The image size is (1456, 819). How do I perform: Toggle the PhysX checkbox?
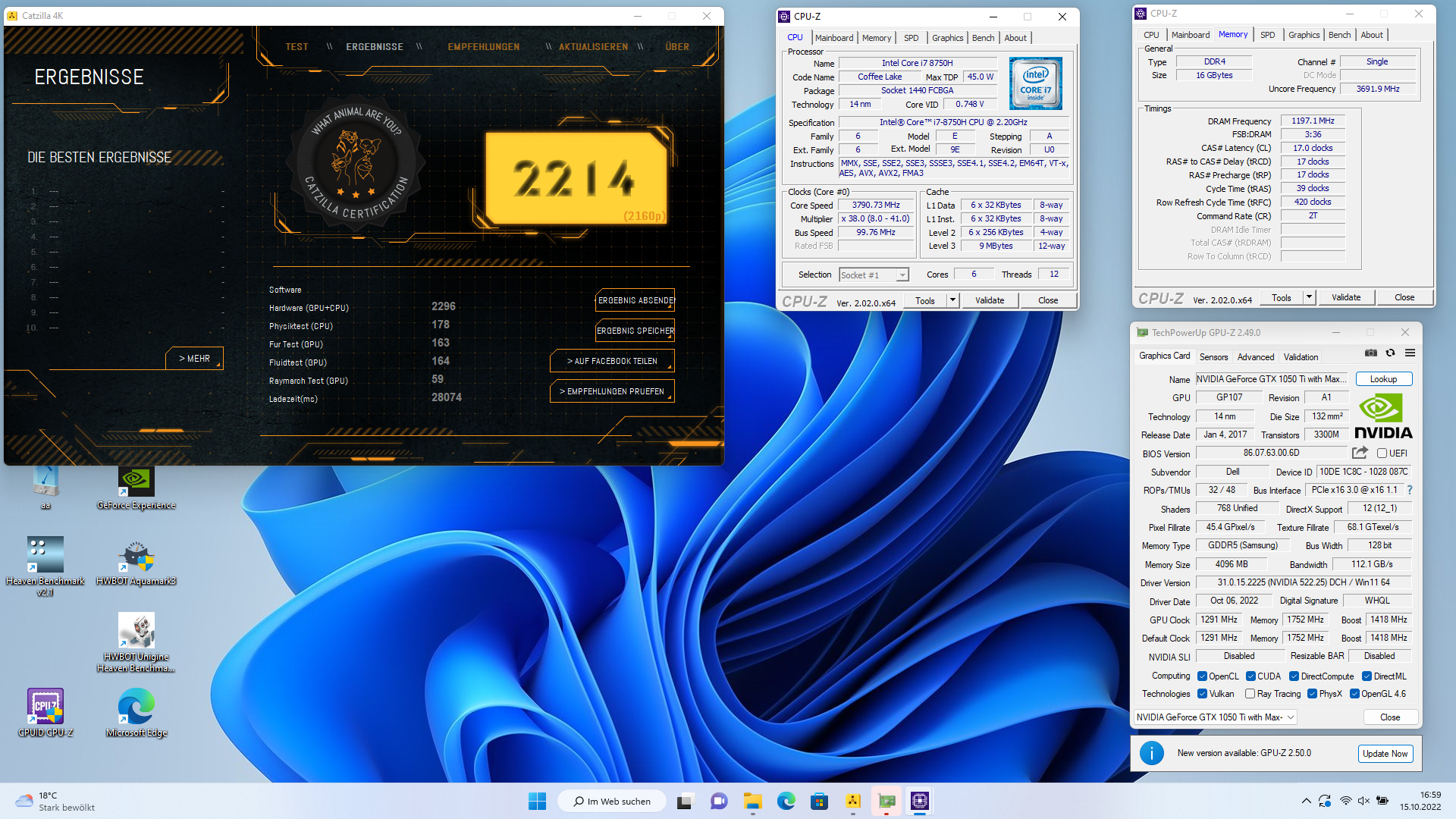click(1312, 694)
